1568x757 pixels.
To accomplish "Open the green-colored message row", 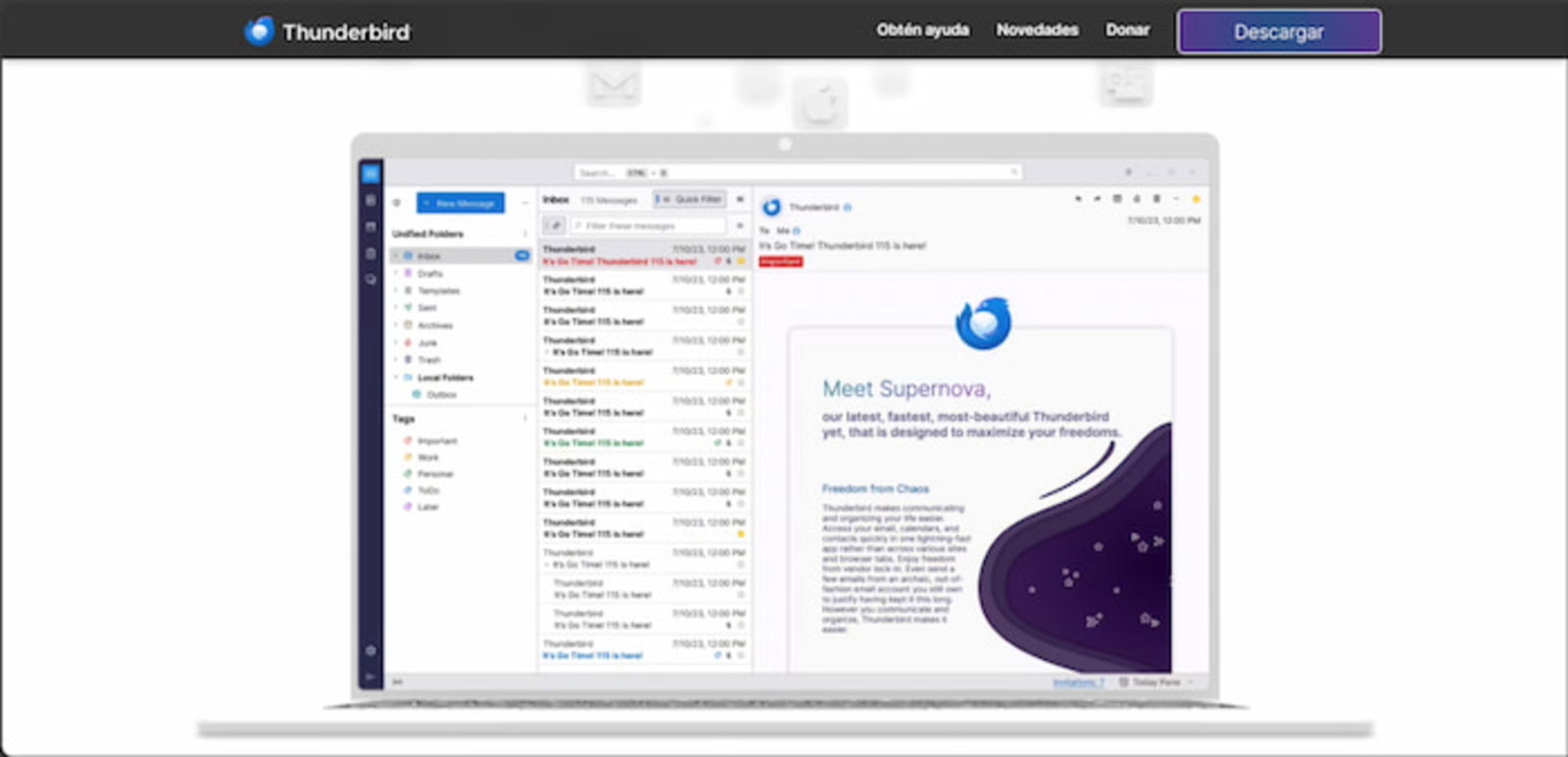I will 644,437.
